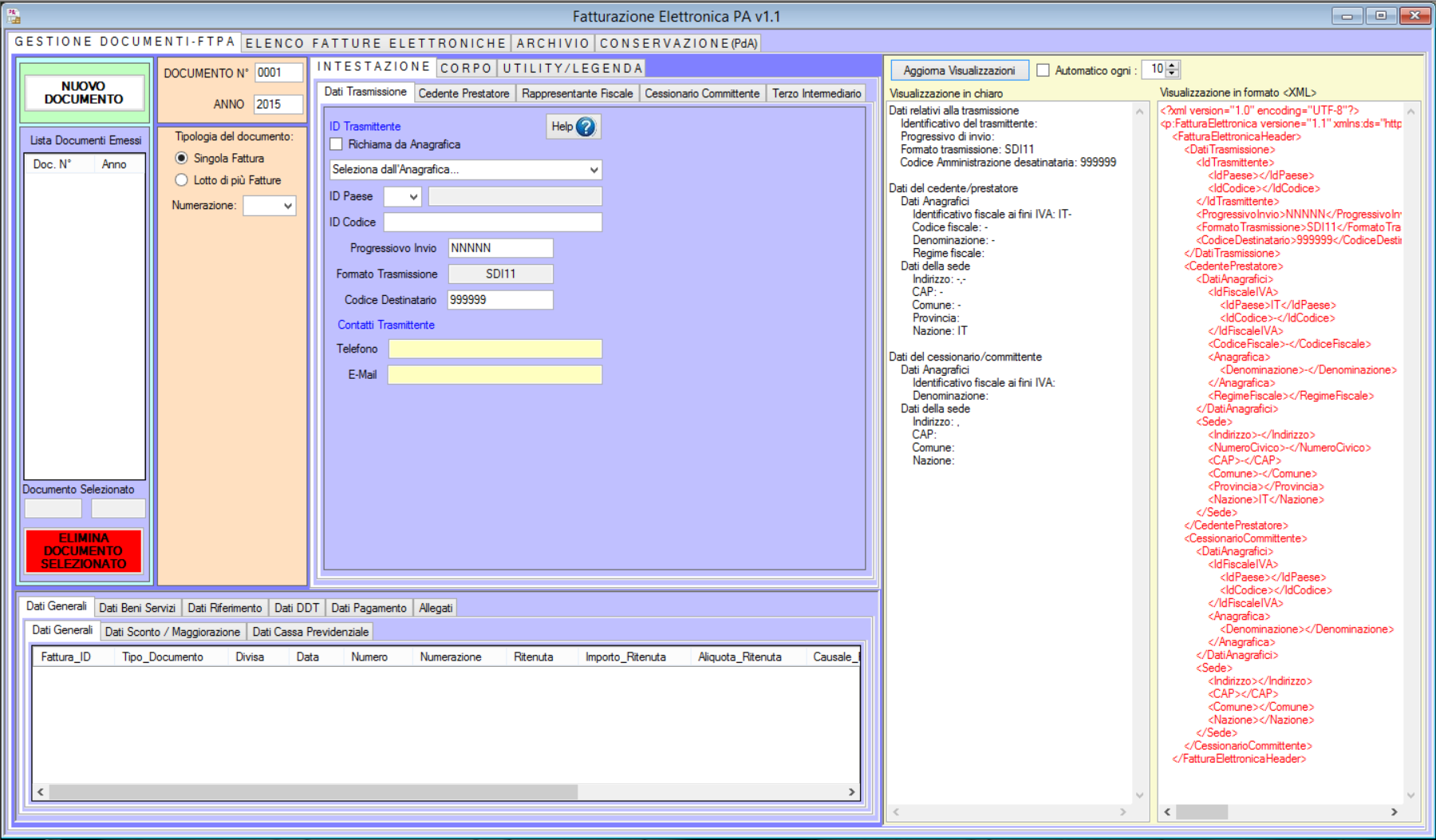Viewport: 1436px width, 840px height.
Task: Click the Gestione Documenti-FTPA tab
Action: pyautogui.click(x=125, y=41)
